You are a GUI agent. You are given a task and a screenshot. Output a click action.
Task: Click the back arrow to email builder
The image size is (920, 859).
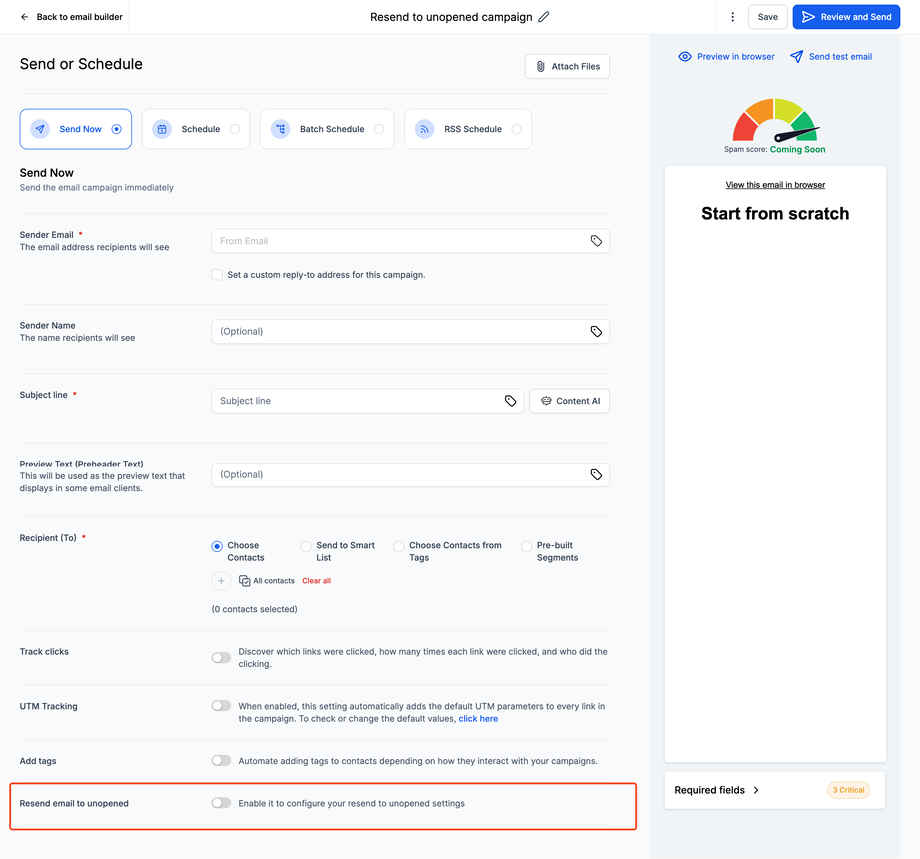[x=25, y=17]
